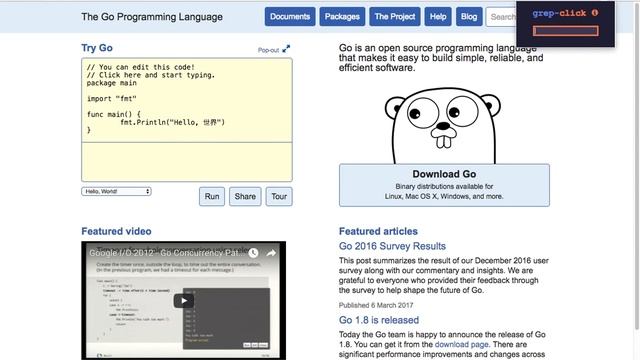Open the Tour button
Image resolution: width=640 pixels, height=360 pixels.
click(279, 196)
